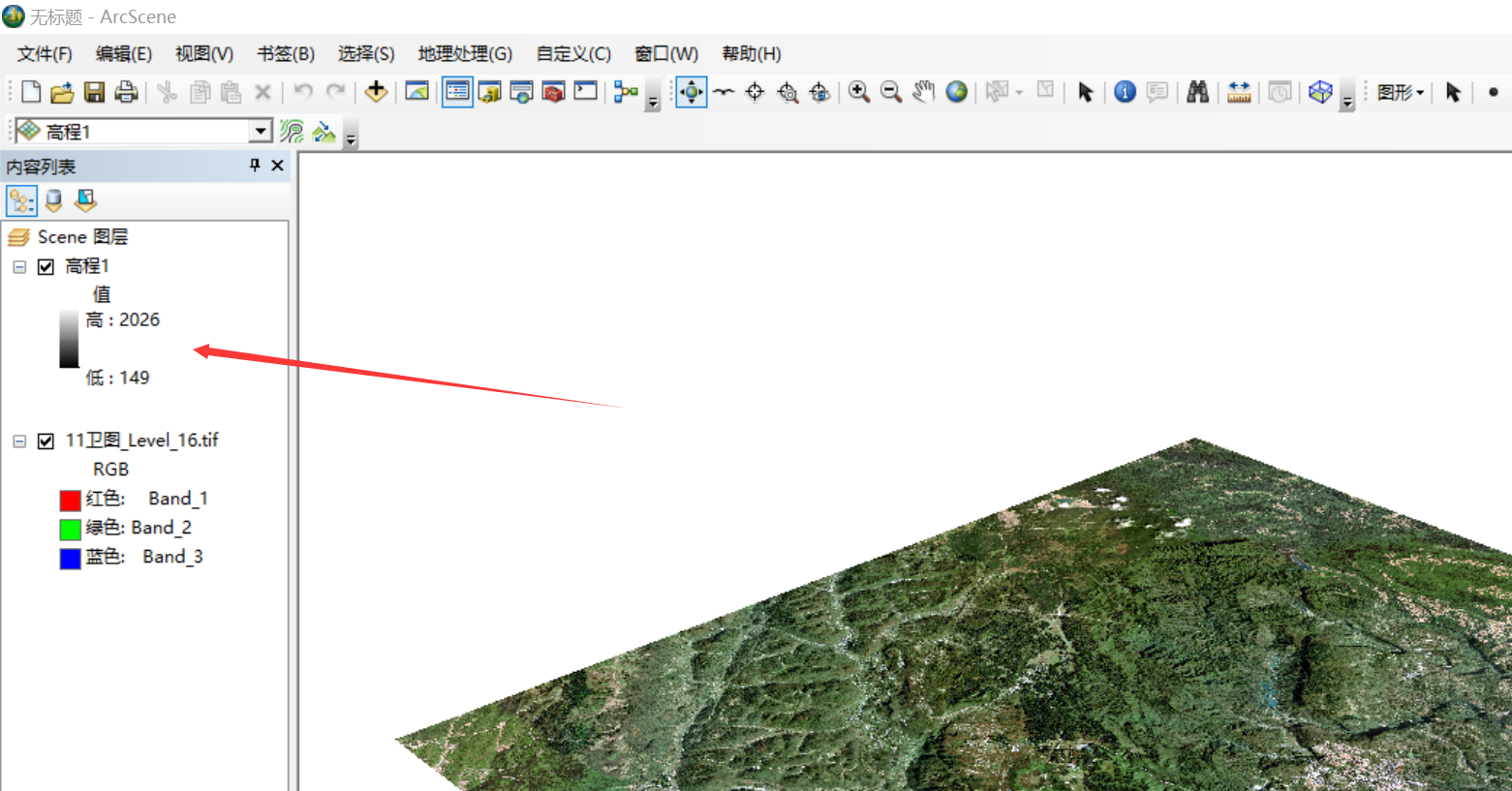Select the ArcToolbox icon on the toolbar
The height and width of the screenshot is (791, 1512).
click(554, 92)
